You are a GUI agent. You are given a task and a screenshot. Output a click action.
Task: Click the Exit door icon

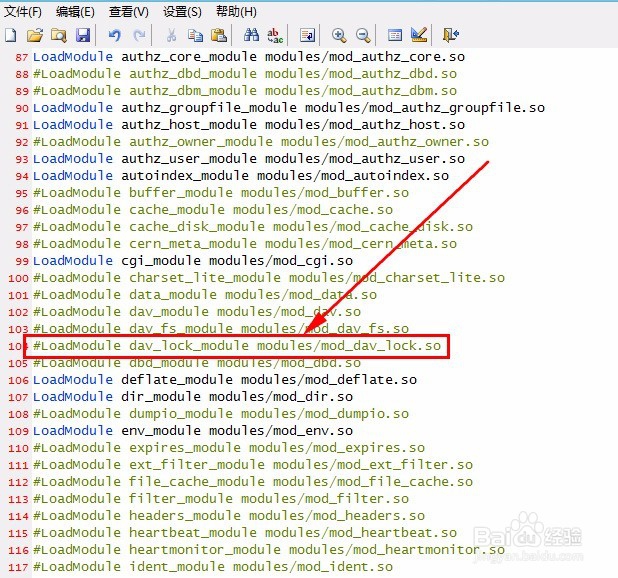[451, 35]
